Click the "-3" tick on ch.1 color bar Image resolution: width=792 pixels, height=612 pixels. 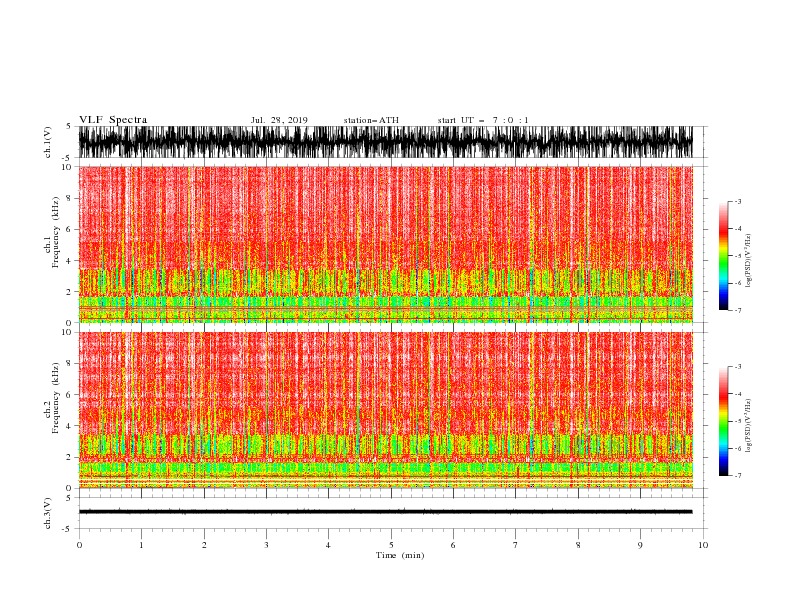pos(738,201)
